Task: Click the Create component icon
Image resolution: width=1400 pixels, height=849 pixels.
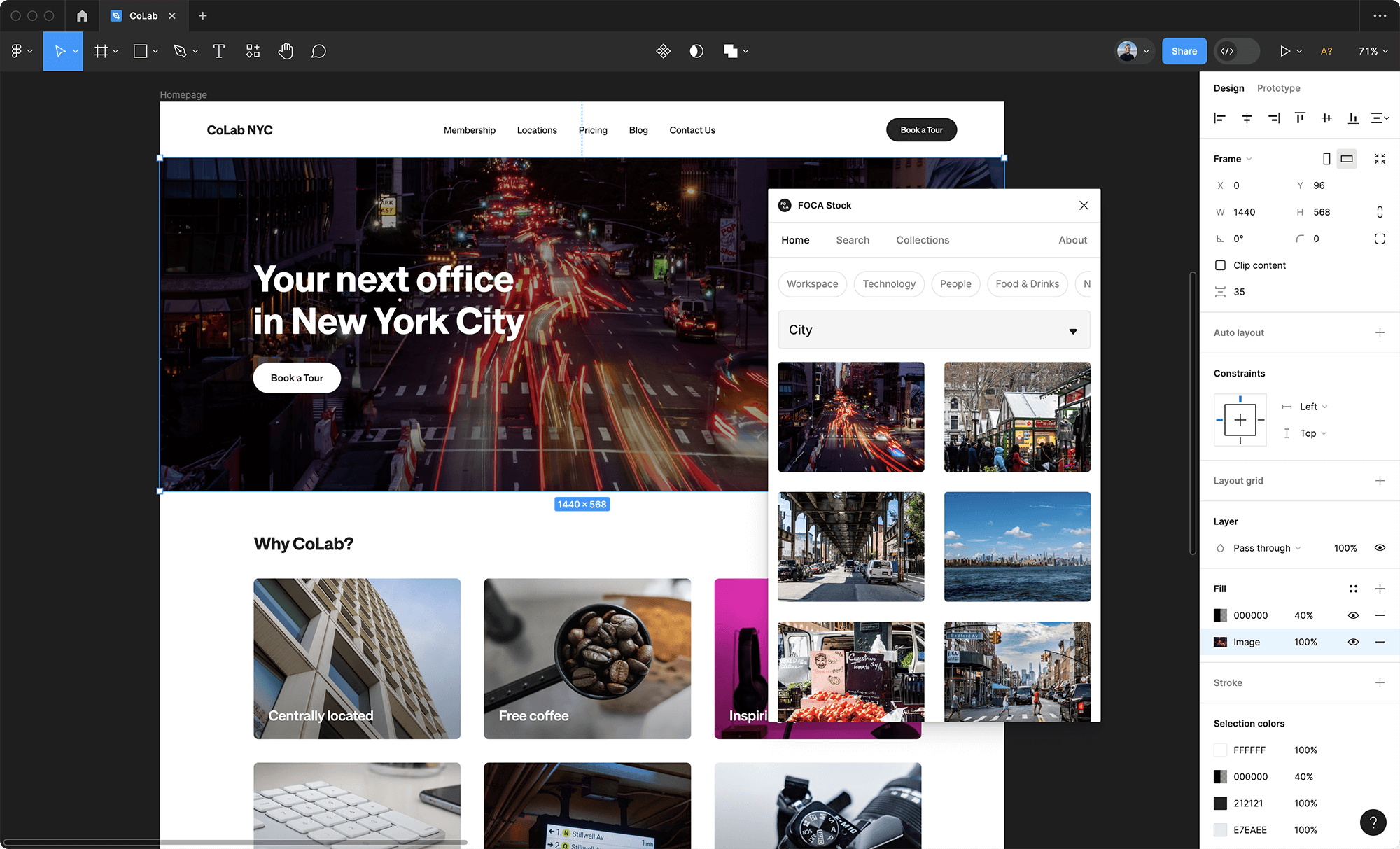Action: [663, 51]
